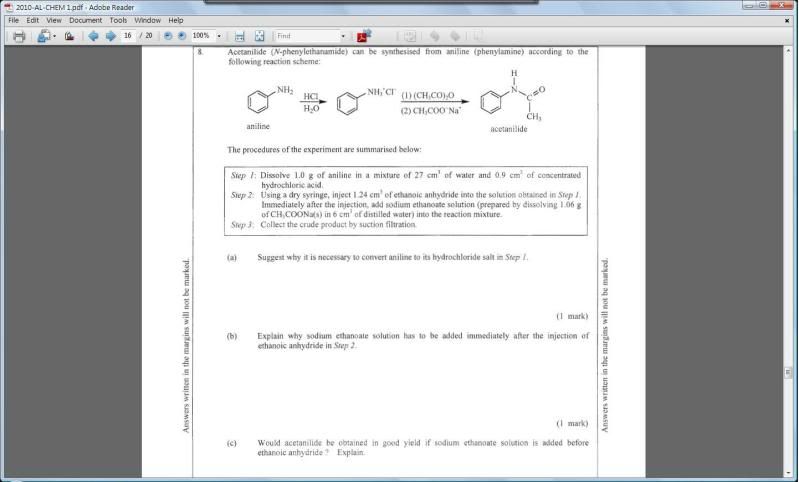Click 'The procedures of the experiment are summarised below' text
This screenshot has width=799, height=482.
click(324, 149)
